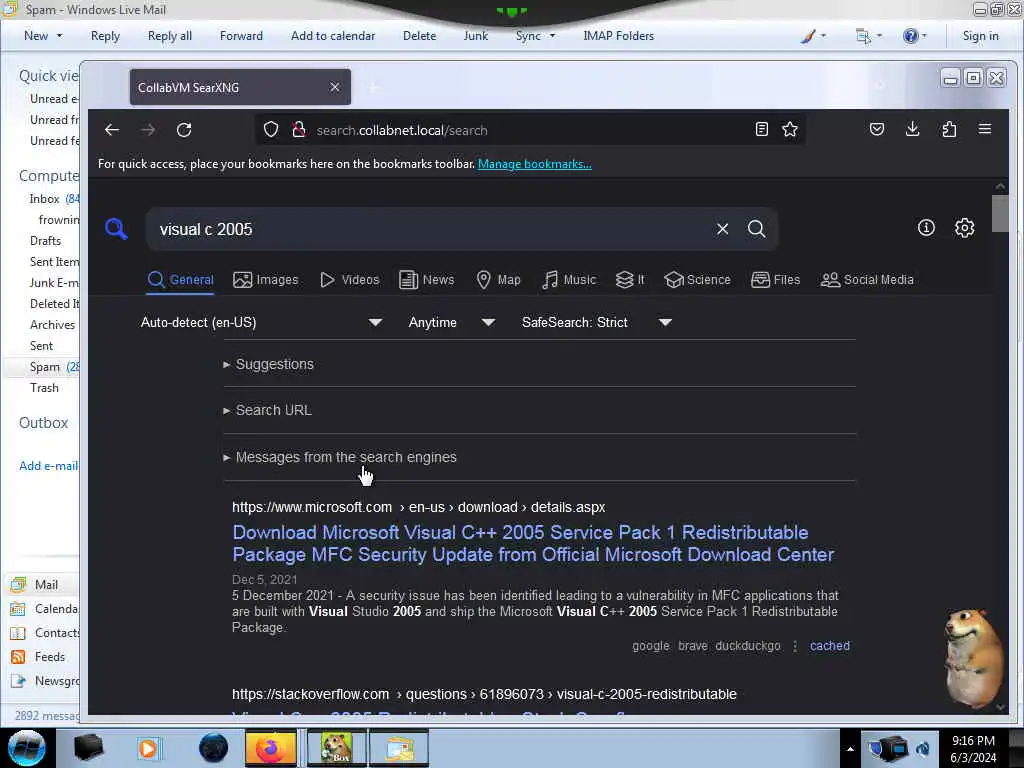The image size is (1024, 768).
Task: Close the CollabVM SearXNG tab
Action: (x=335, y=87)
